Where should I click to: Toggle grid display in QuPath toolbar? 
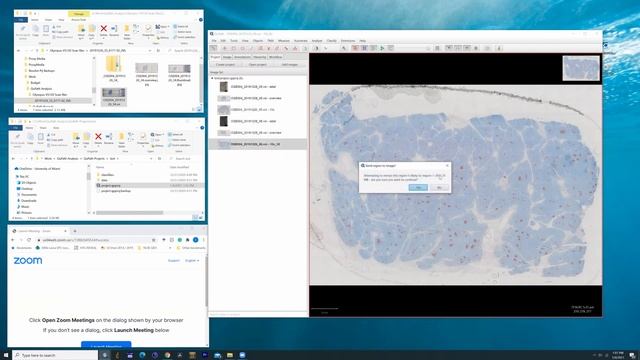(476, 48)
